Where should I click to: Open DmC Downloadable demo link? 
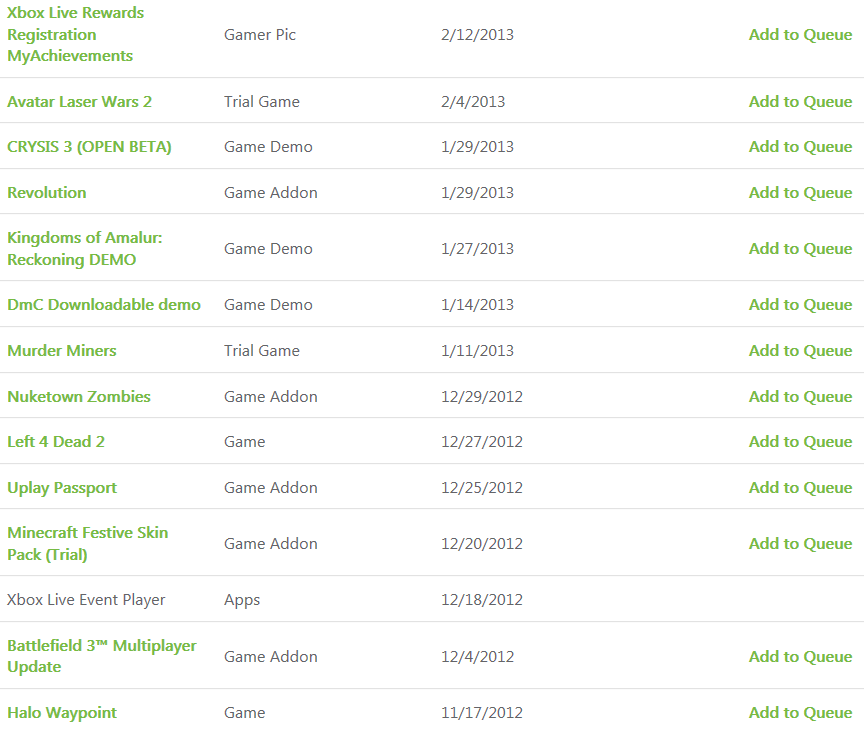point(104,305)
